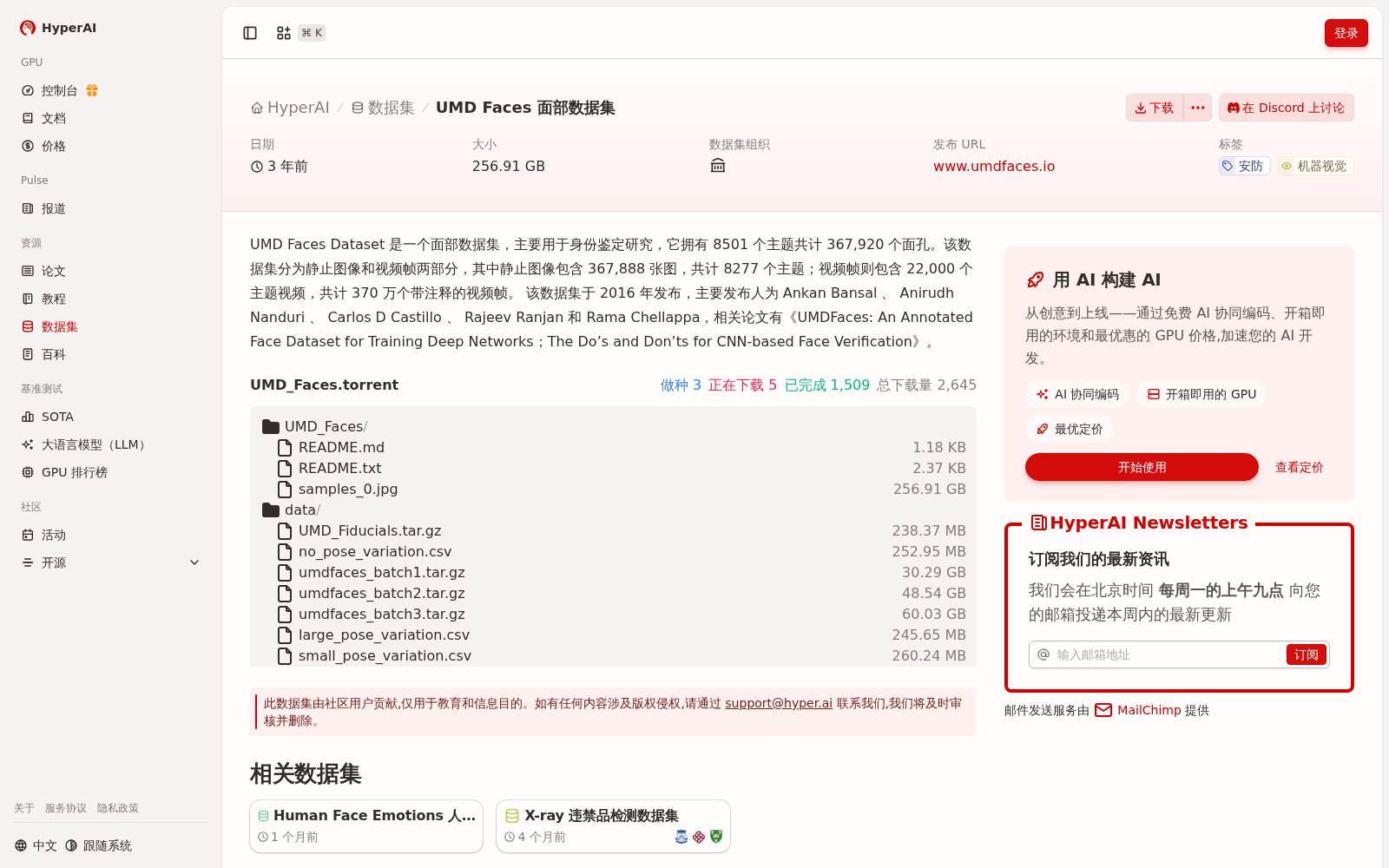Click the HyperAI Newsletters heading icon

pyautogui.click(x=1038, y=523)
